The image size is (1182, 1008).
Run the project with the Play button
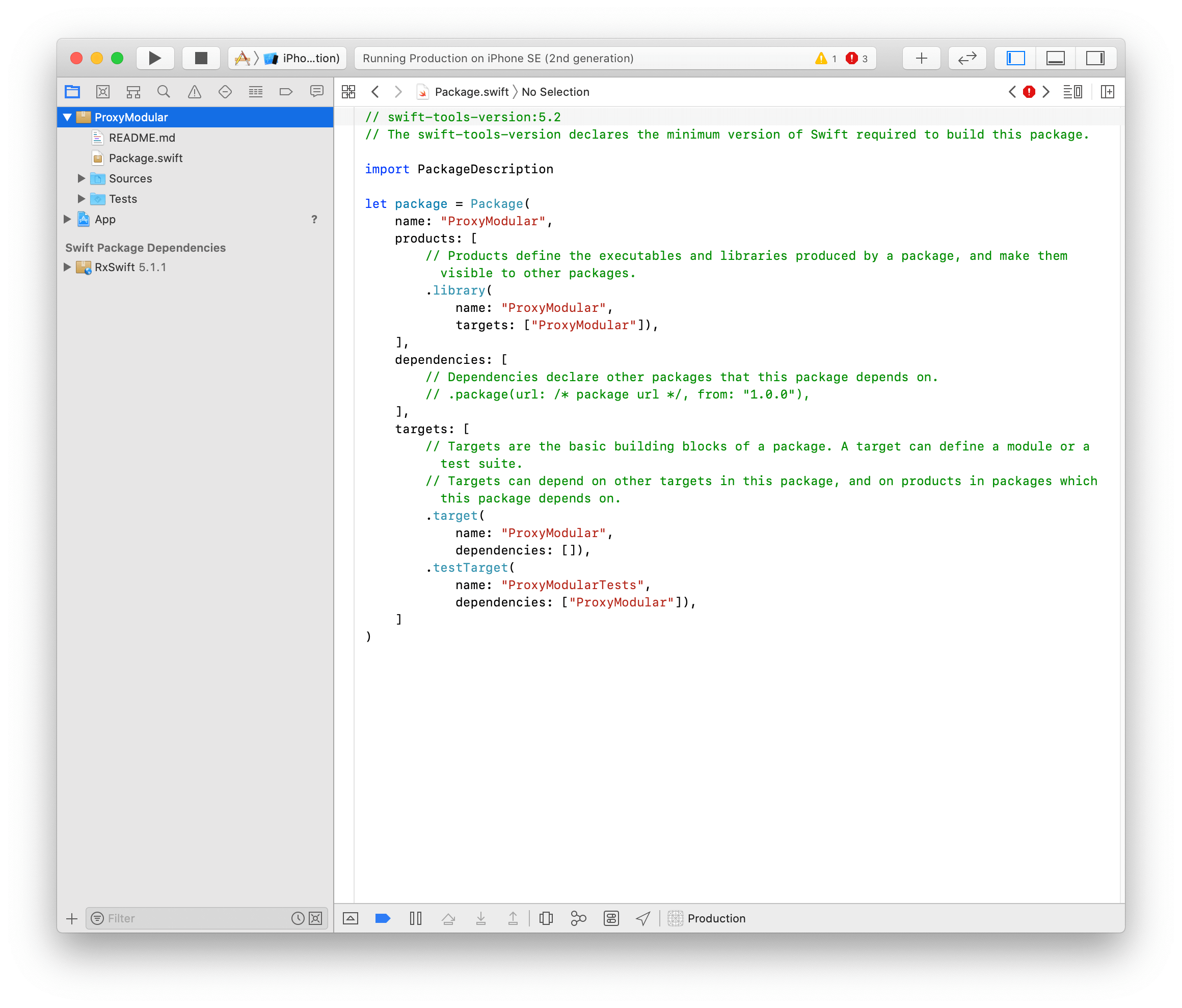pyautogui.click(x=154, y=58)
